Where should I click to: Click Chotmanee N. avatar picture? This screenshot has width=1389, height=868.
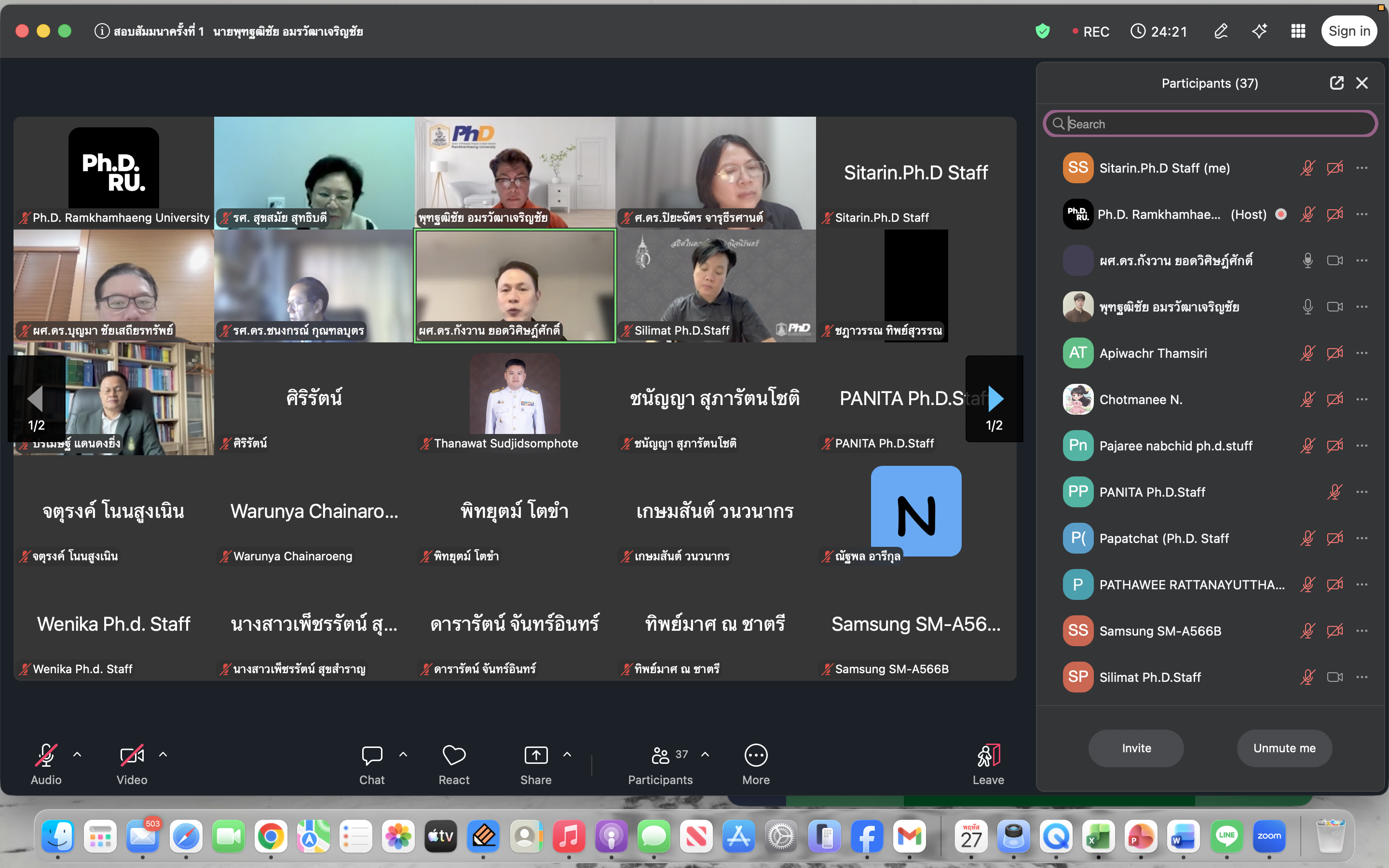tap(1078, 400)
